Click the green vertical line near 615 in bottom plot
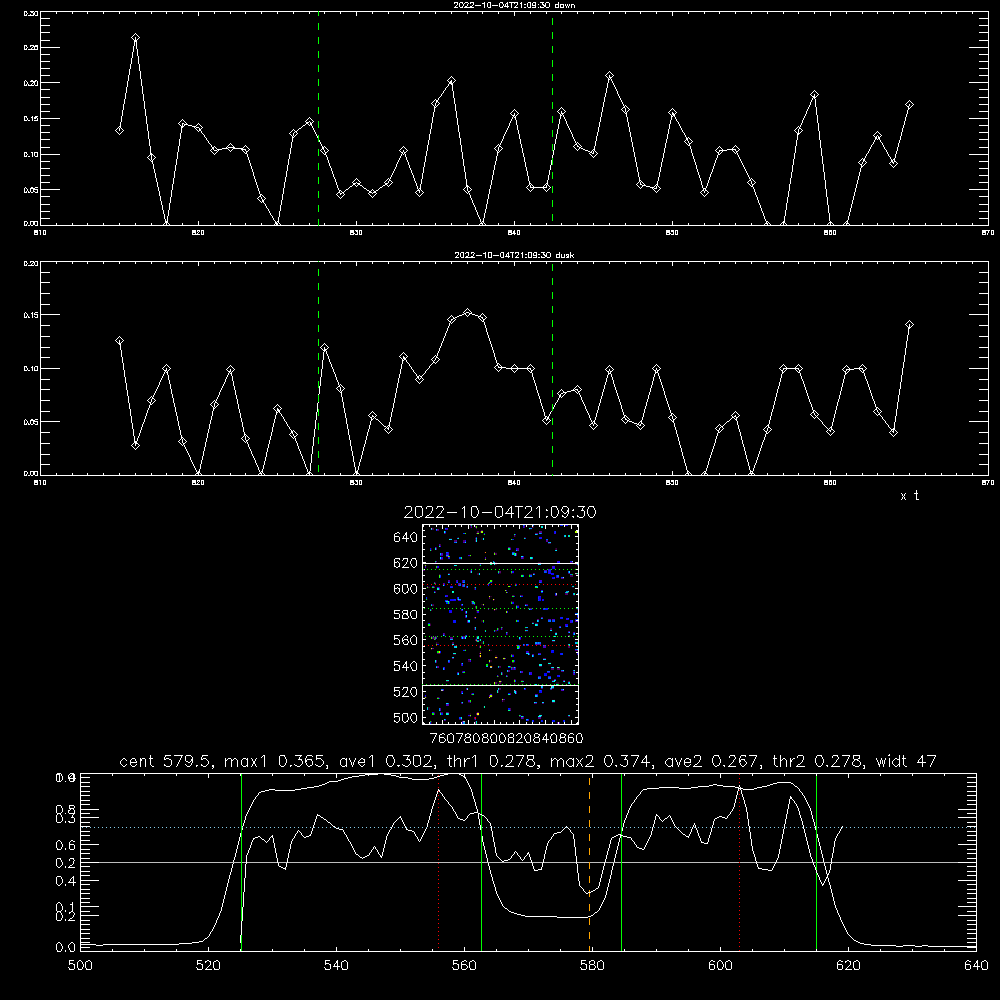The height and width of the screenshot is (1000, 1000). click(816, 862)
